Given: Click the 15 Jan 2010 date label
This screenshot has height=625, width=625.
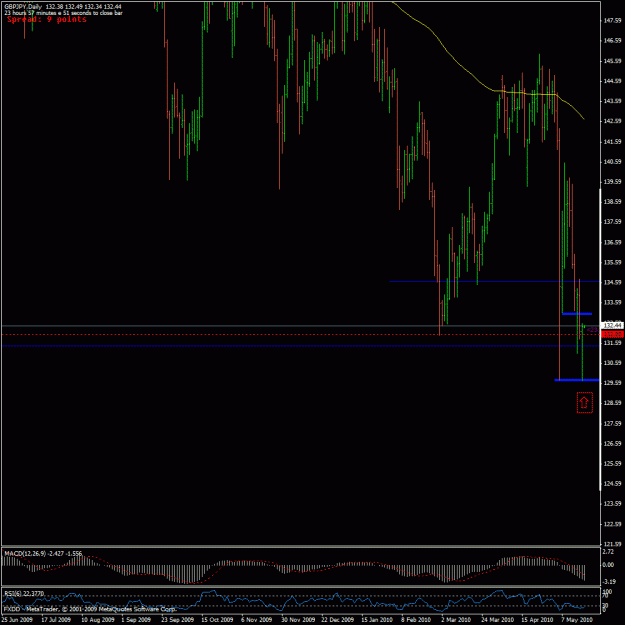Looking at the screenshot, I should pos(377,620).
